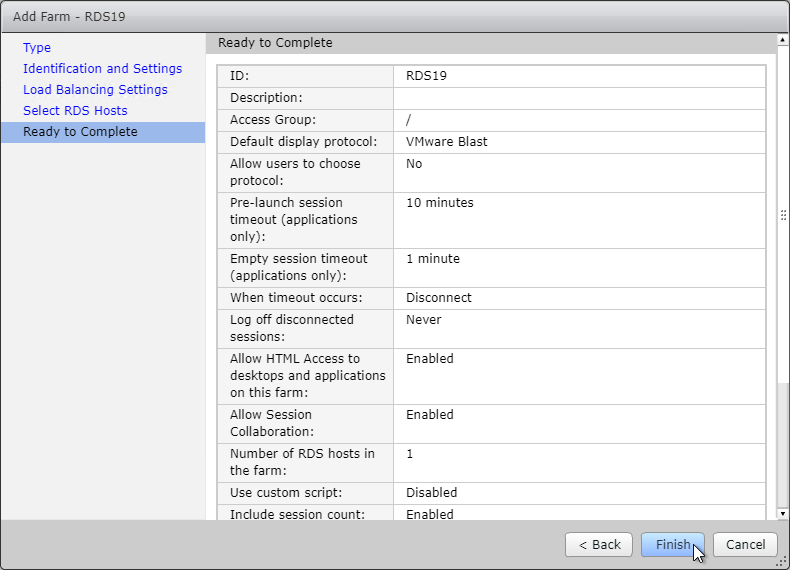Click the 10 minutes timeout value
This screenshot has width=790, height=570.
[440, 203]
